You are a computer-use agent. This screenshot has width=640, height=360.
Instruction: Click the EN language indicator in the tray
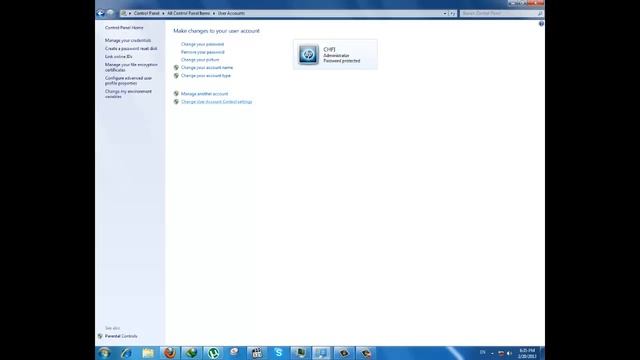point(482,353)
